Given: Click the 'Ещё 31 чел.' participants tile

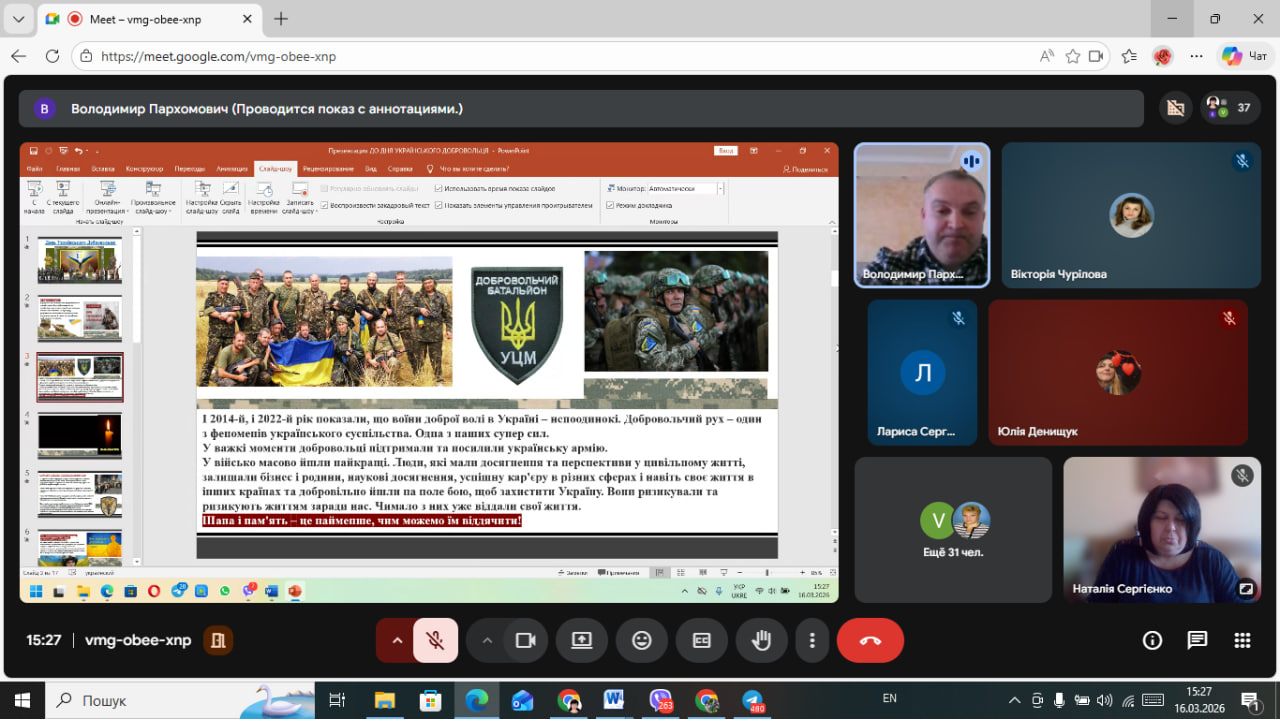Looking at the screenshot, I should pos(953,530).
